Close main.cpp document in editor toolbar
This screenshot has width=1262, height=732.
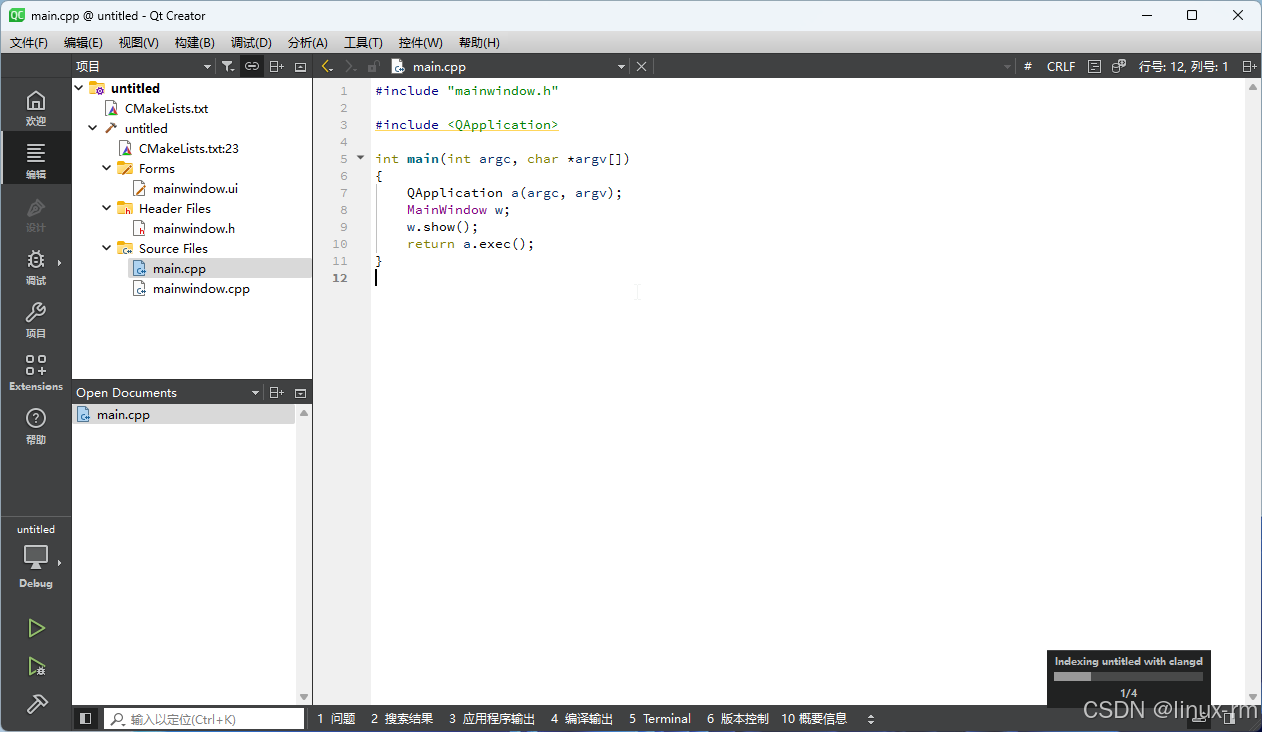tap(642, 66)
